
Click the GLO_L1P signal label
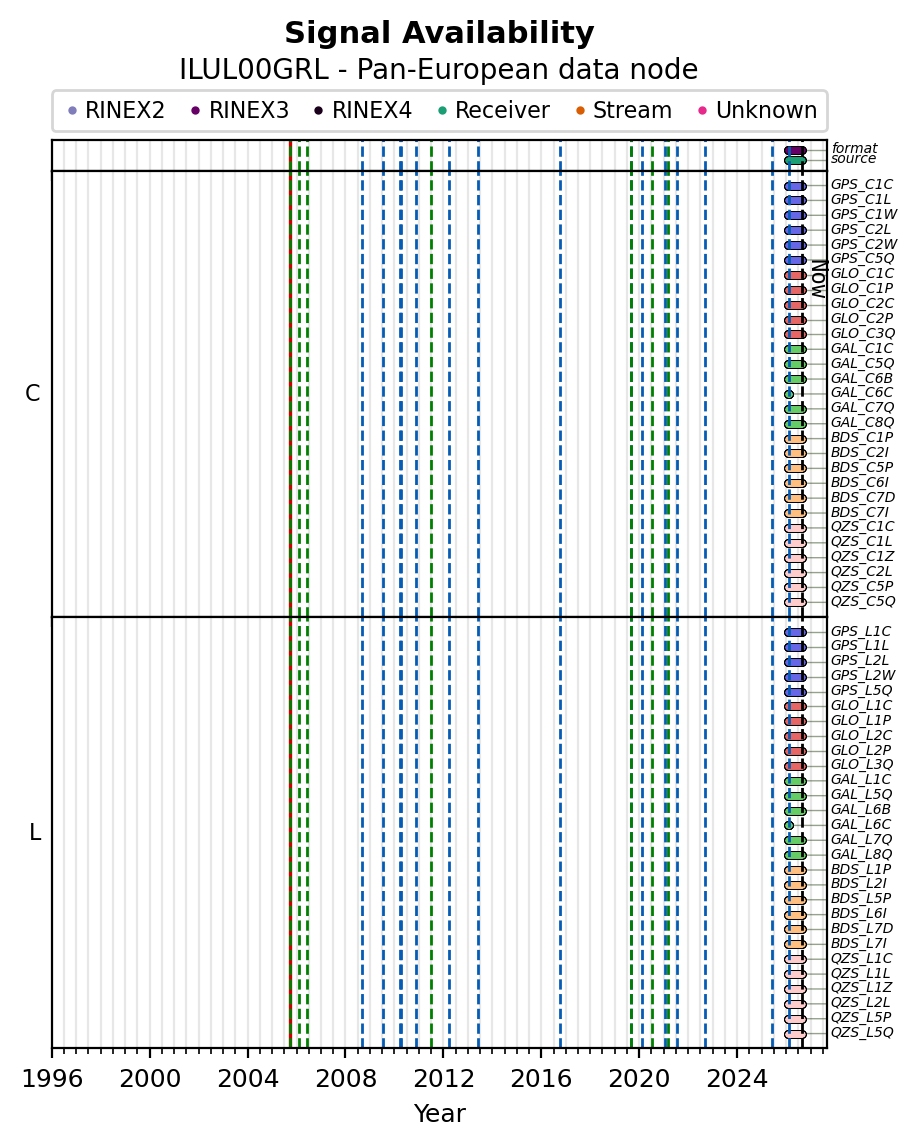tap(861, 720)
